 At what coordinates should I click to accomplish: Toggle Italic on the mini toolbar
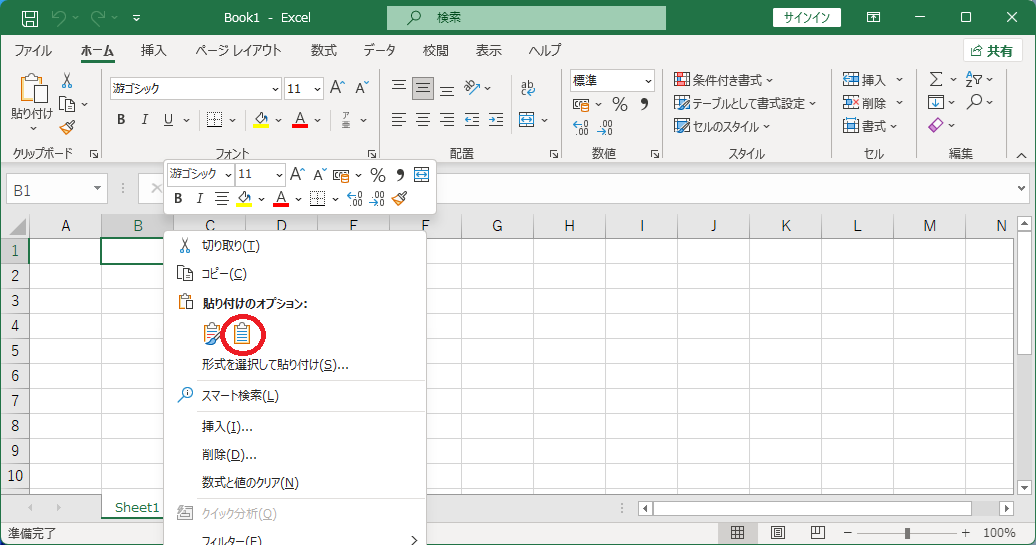tap(200, 198)
